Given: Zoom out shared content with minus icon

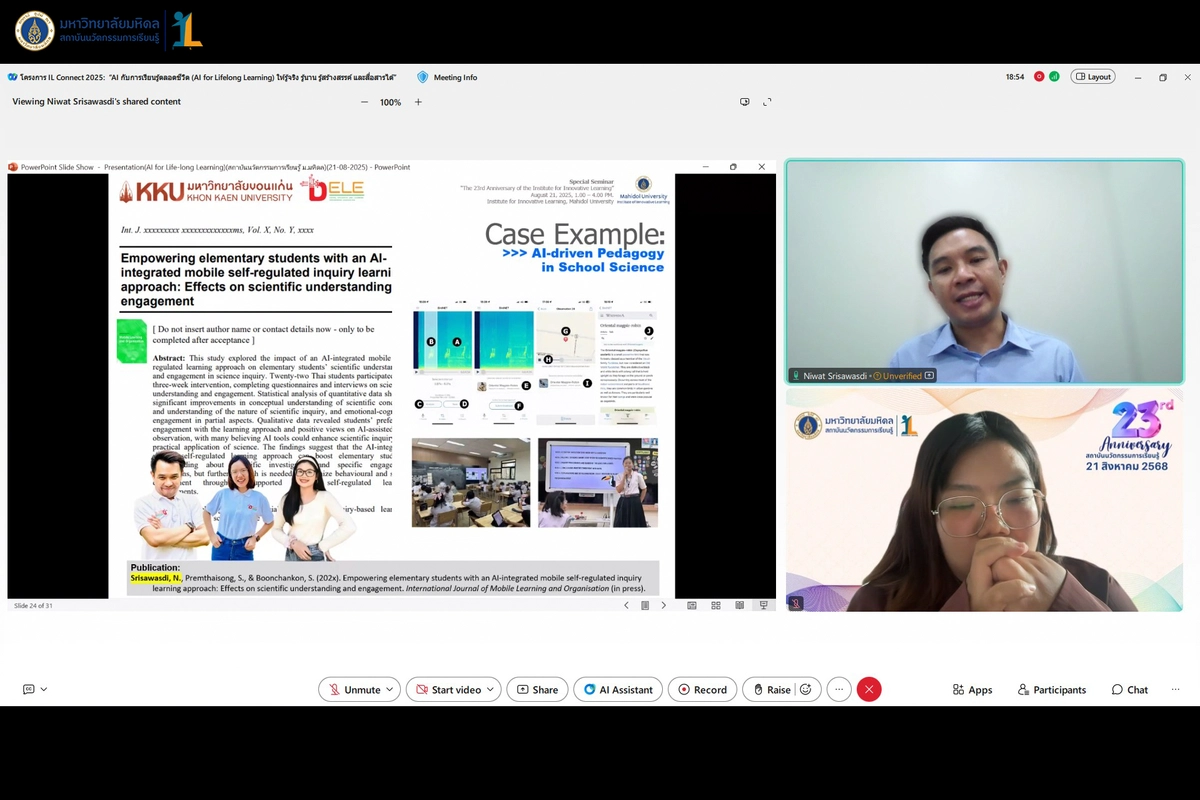Looking at the screenshot, I should 364,102.
